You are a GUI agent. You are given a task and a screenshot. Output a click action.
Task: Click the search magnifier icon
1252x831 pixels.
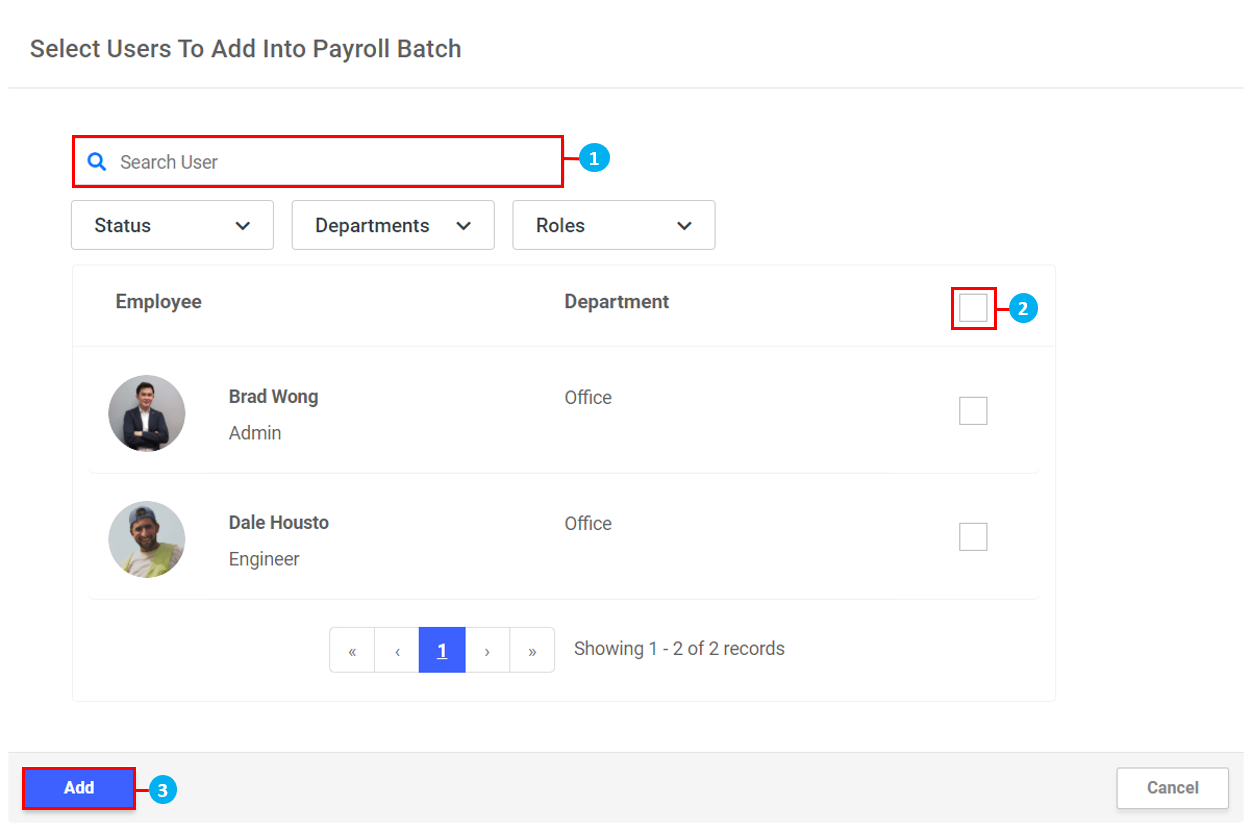(x=97, y=162)
